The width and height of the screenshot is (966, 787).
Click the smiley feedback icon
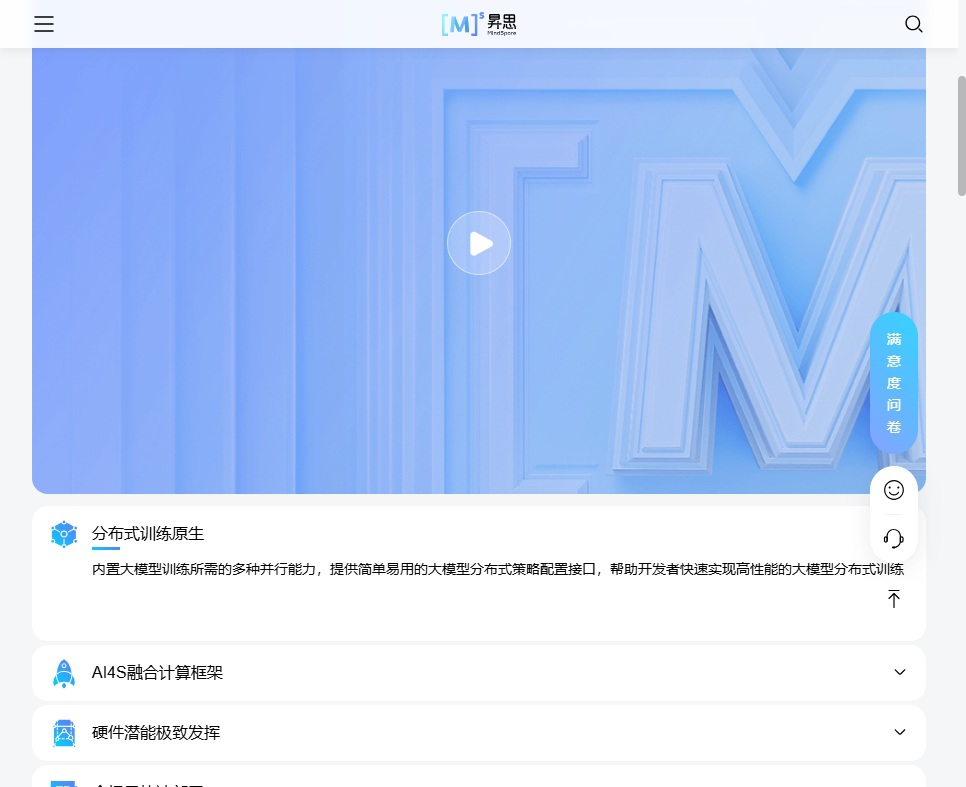coord(893,490)
